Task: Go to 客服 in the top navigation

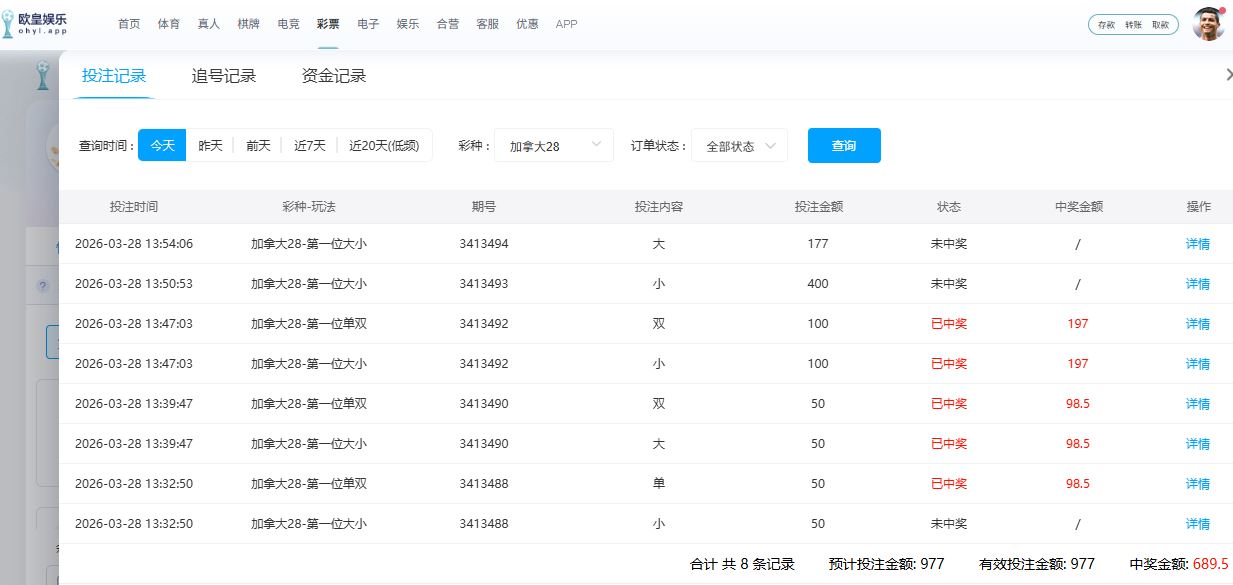Action: click(487, 24)
